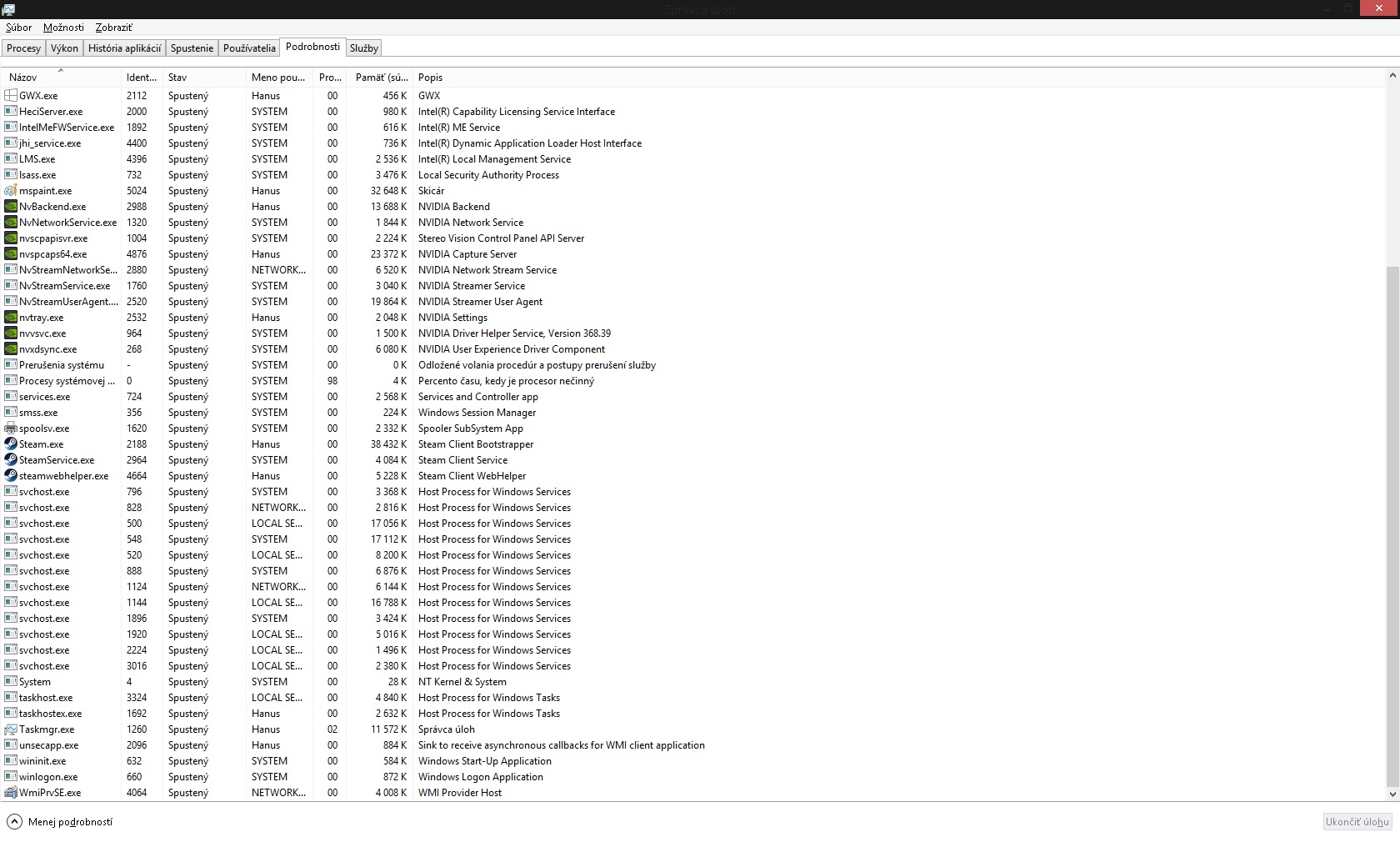The width and height of the screenshot is (1400, 842).
Task: Select the taskhost.exe process name
Action: pyautogui.click(x=46, y=698)
